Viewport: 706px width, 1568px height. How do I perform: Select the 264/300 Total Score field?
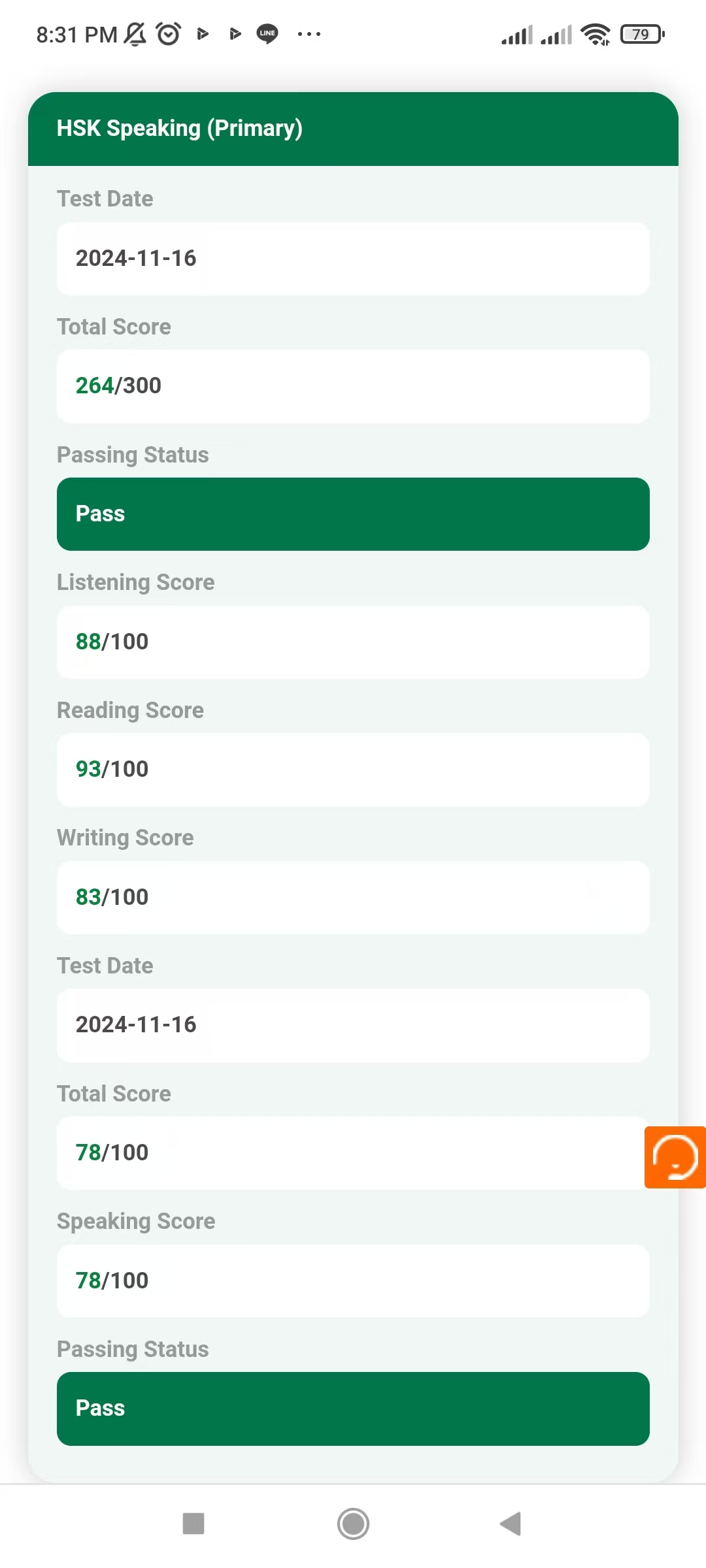pos(353,386)
